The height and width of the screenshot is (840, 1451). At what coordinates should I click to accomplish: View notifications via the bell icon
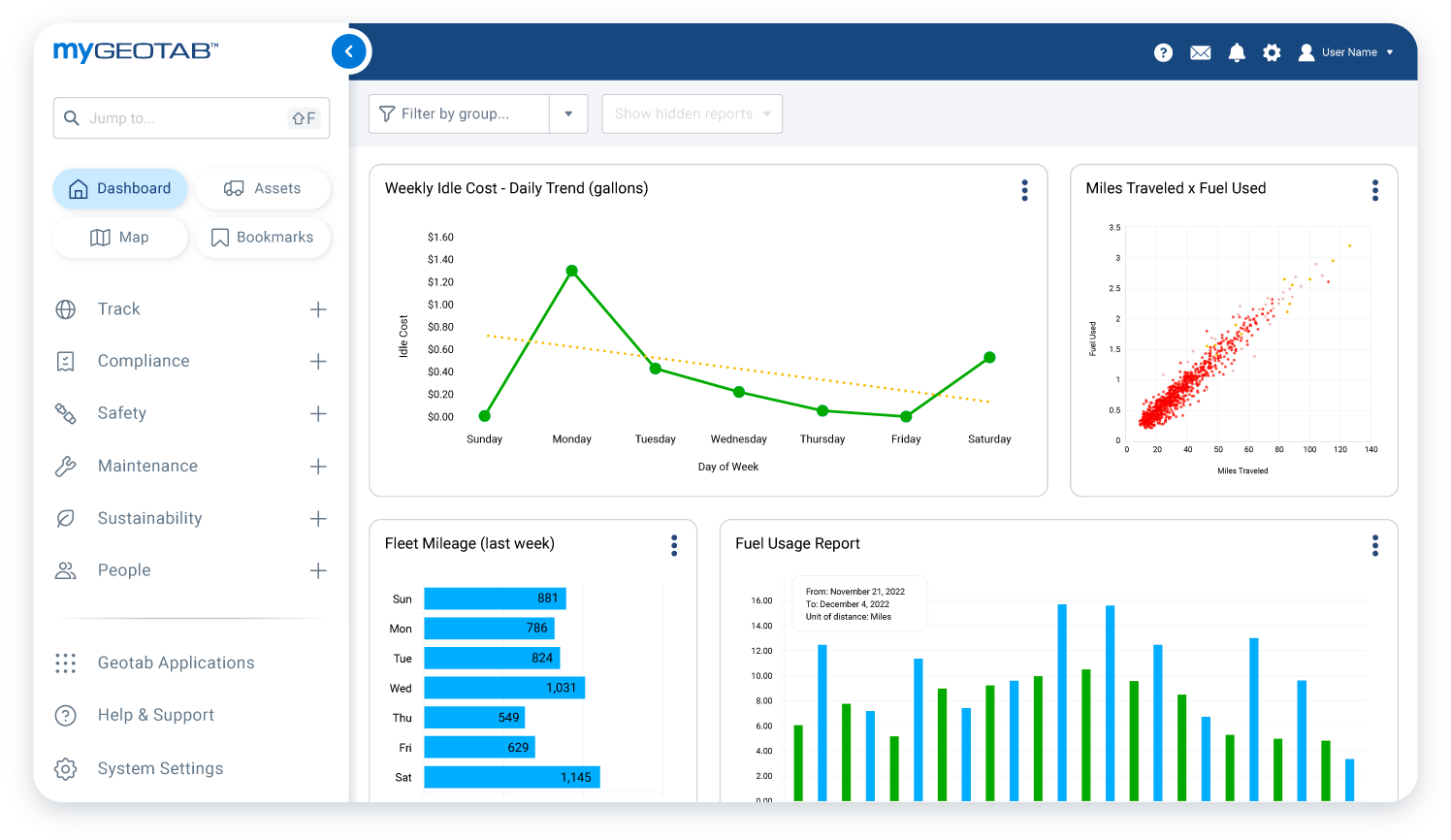[x=1237, y=52]
